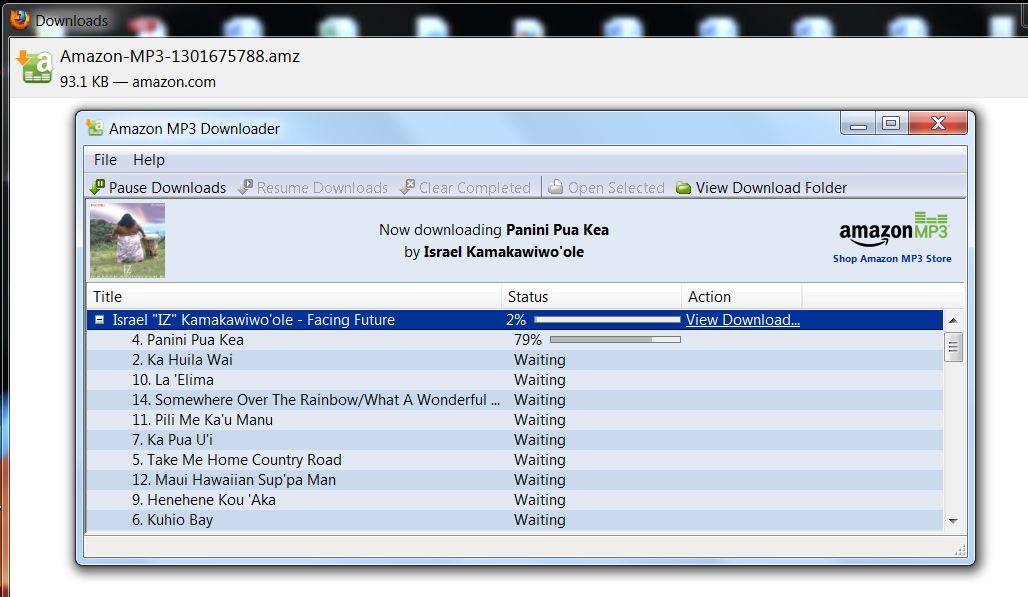Screen dimensions: 1028x597
Task: Select track 2. Ka Huila Wai
Action: [515, 360]
